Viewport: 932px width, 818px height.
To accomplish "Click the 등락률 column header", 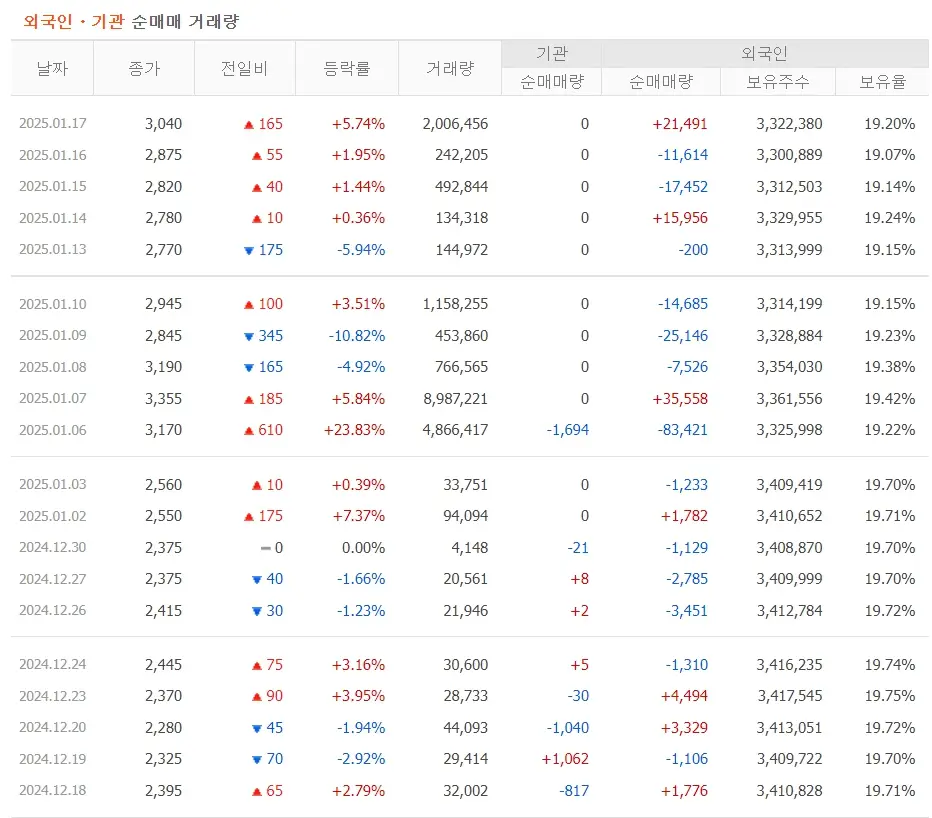I will [x=347, y=67].
